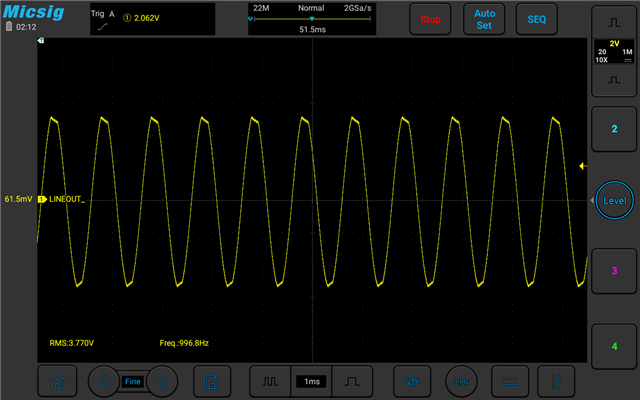Open the Trig A trigger settings box
The height and width of the screenshot is (400, 640).
point(152,19)
